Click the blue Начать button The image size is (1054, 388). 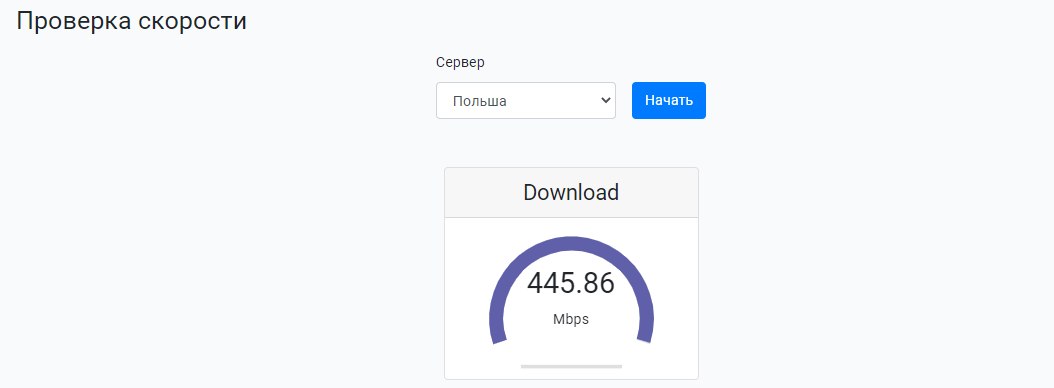click(x=669, y=101)
